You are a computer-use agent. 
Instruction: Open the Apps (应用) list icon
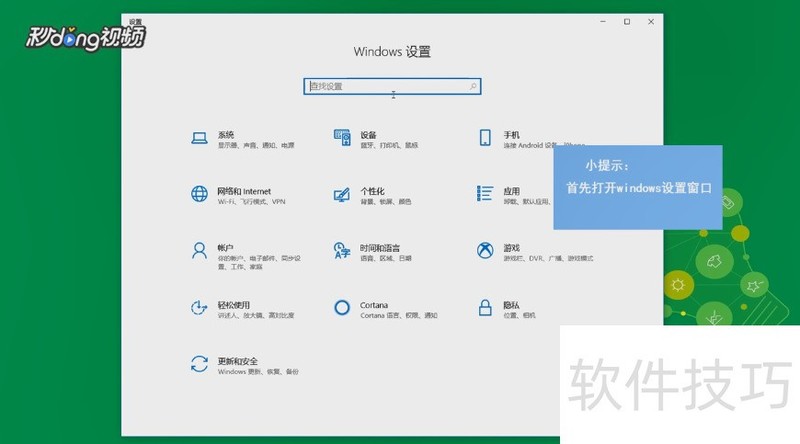pos(485,193)
